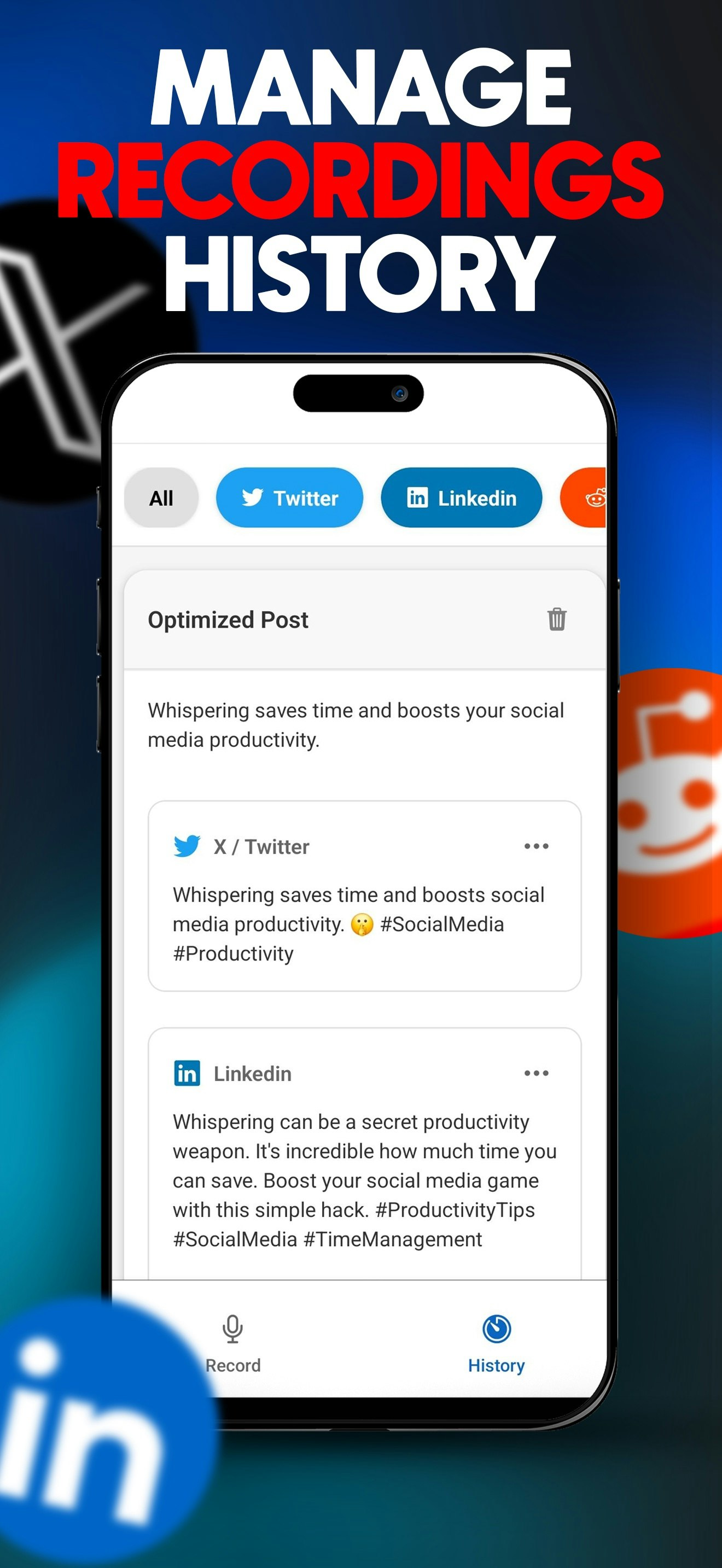This screenshot has width=722, height=1568.
Task: Delete the Optimized Post with trash icon
Action: (556, 619)
